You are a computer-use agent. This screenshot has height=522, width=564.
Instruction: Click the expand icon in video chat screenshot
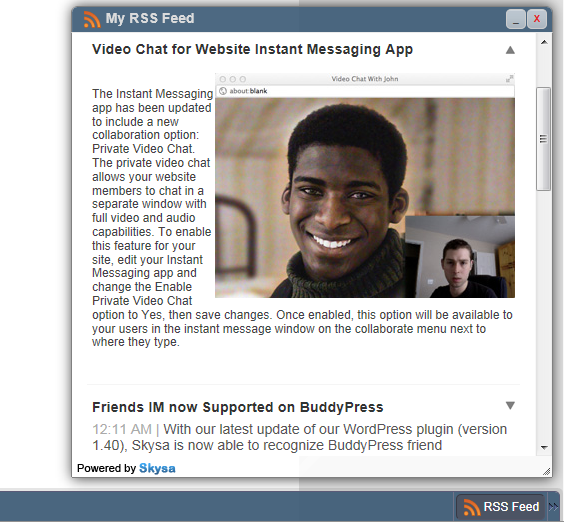[509, 78]
